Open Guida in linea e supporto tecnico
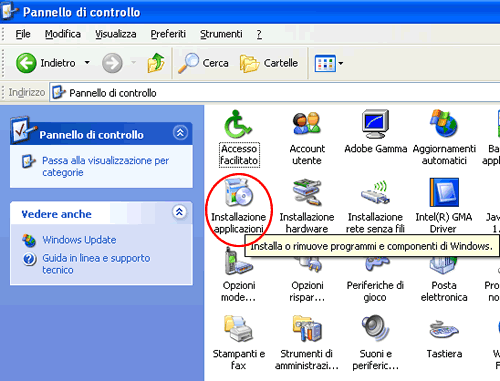Viewport: 500px width, 381px height. pos(96,264)
